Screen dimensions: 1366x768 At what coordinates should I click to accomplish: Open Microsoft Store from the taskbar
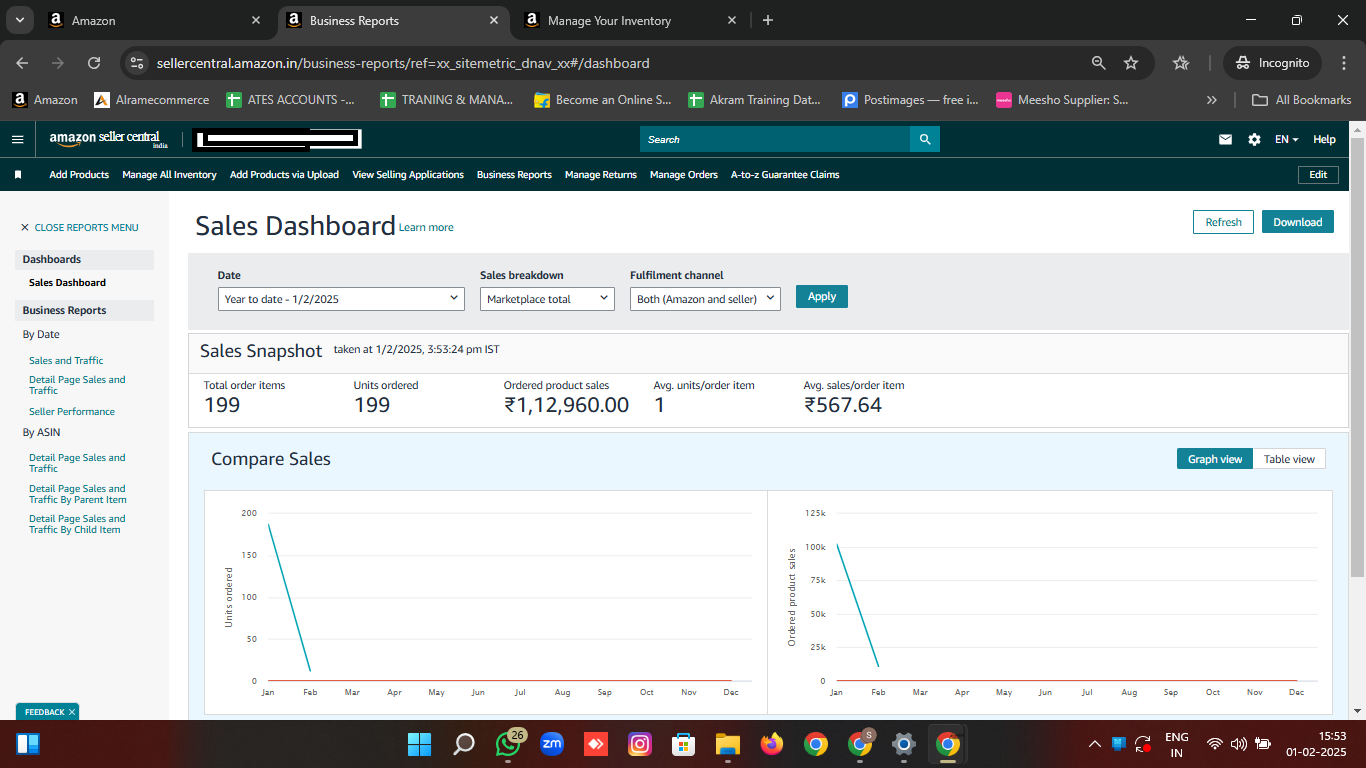coord(684,744)
